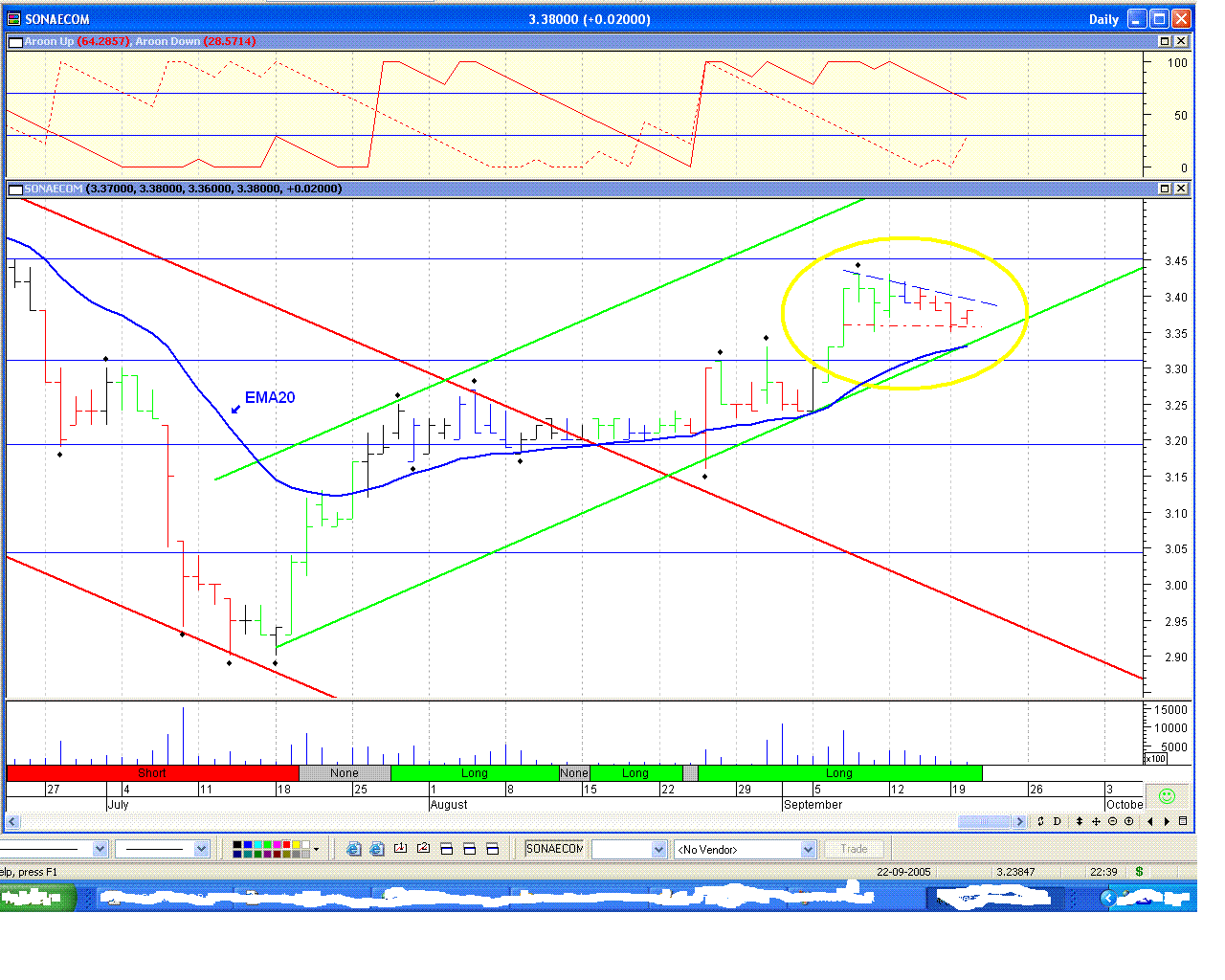Image resolution: width=1225 pixels, height=980 pixels.
Task: Click the zoom out magnifier icon
Action: point(1112,821)
